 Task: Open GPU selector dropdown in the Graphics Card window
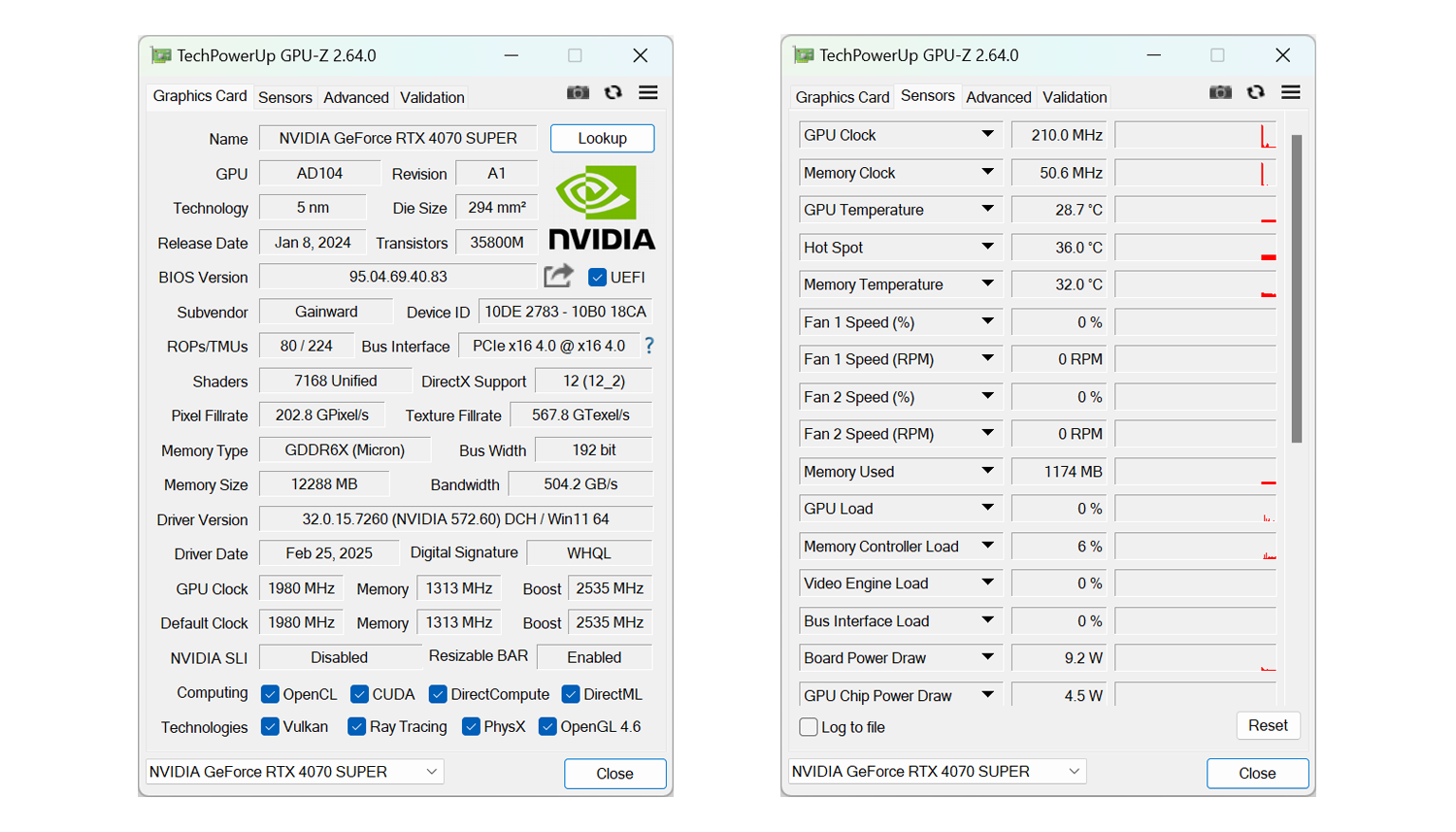[295, 772]
